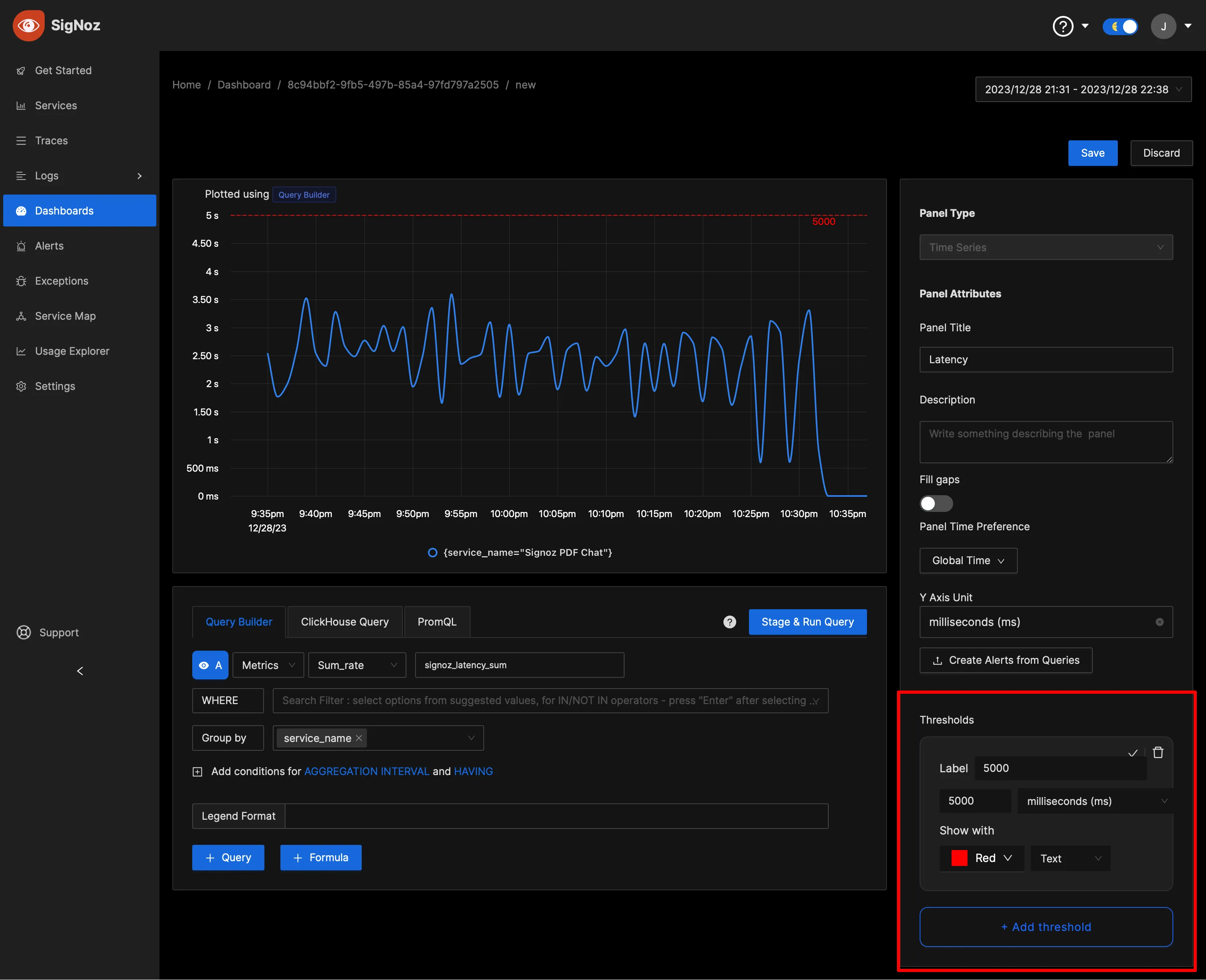The image size is (1206, 980).
Task: Open the Metrics data source dropdown
Action: click(268, 665)
